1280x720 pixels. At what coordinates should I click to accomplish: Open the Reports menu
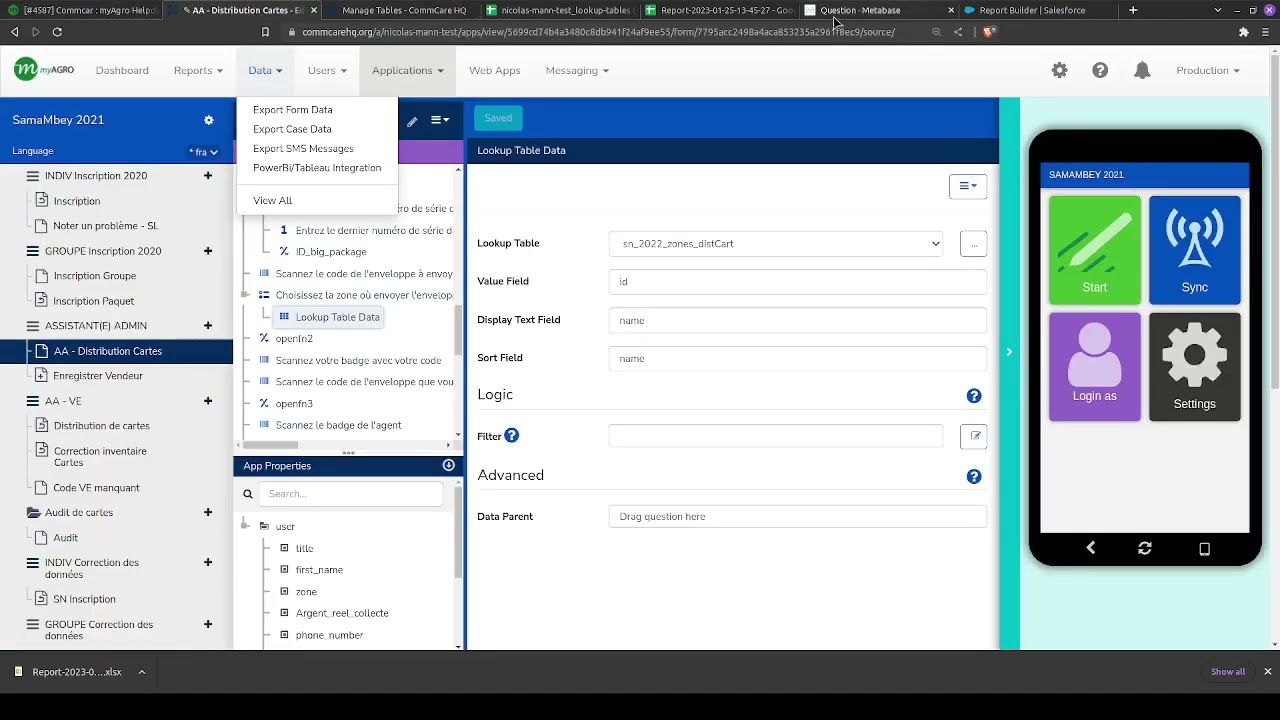pyautogui.click(x=198, y=70)
